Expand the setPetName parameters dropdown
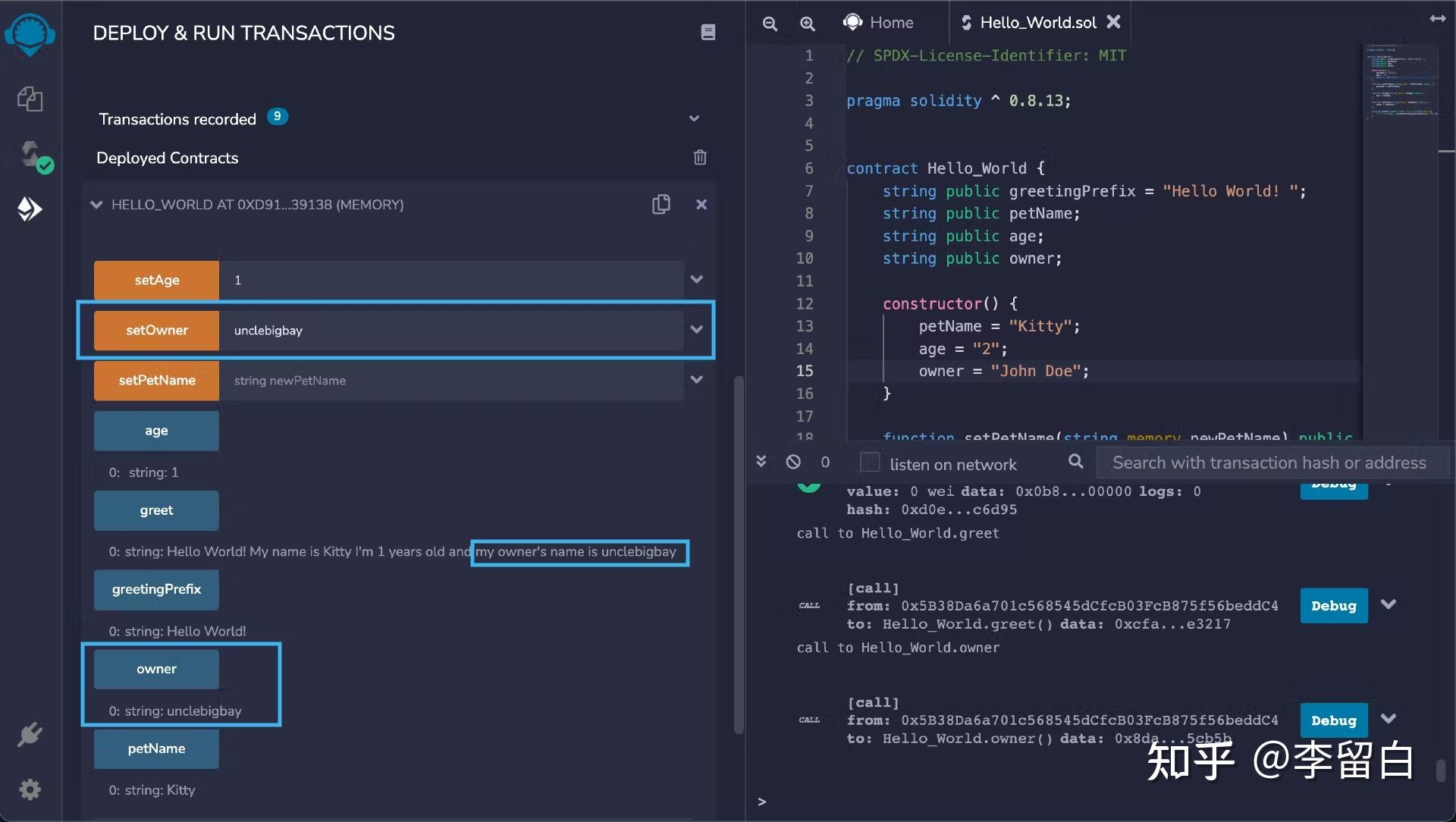1456x822 pixels. (697, 379)
